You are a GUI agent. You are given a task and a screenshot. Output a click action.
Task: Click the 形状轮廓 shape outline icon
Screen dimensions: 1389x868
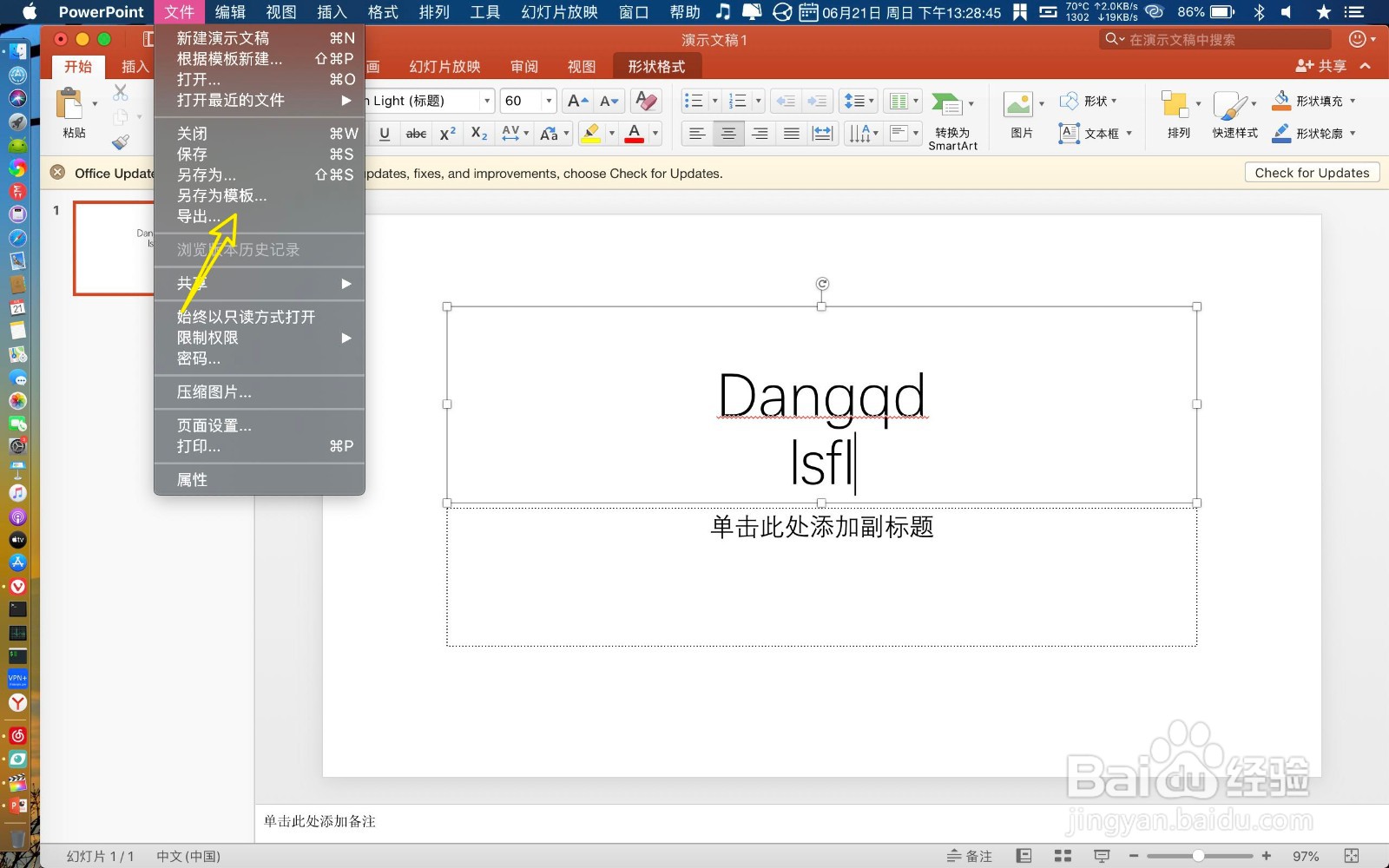click(1281, 134)
